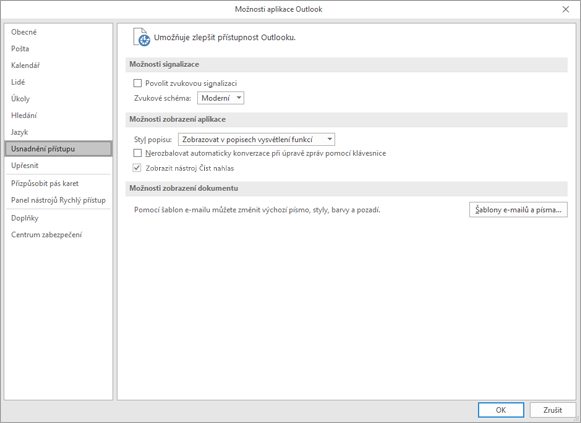Image resolution: width=581 pixels, height=423 pixels.
Task: Open the Jazyk options
Action: point(20,132)
